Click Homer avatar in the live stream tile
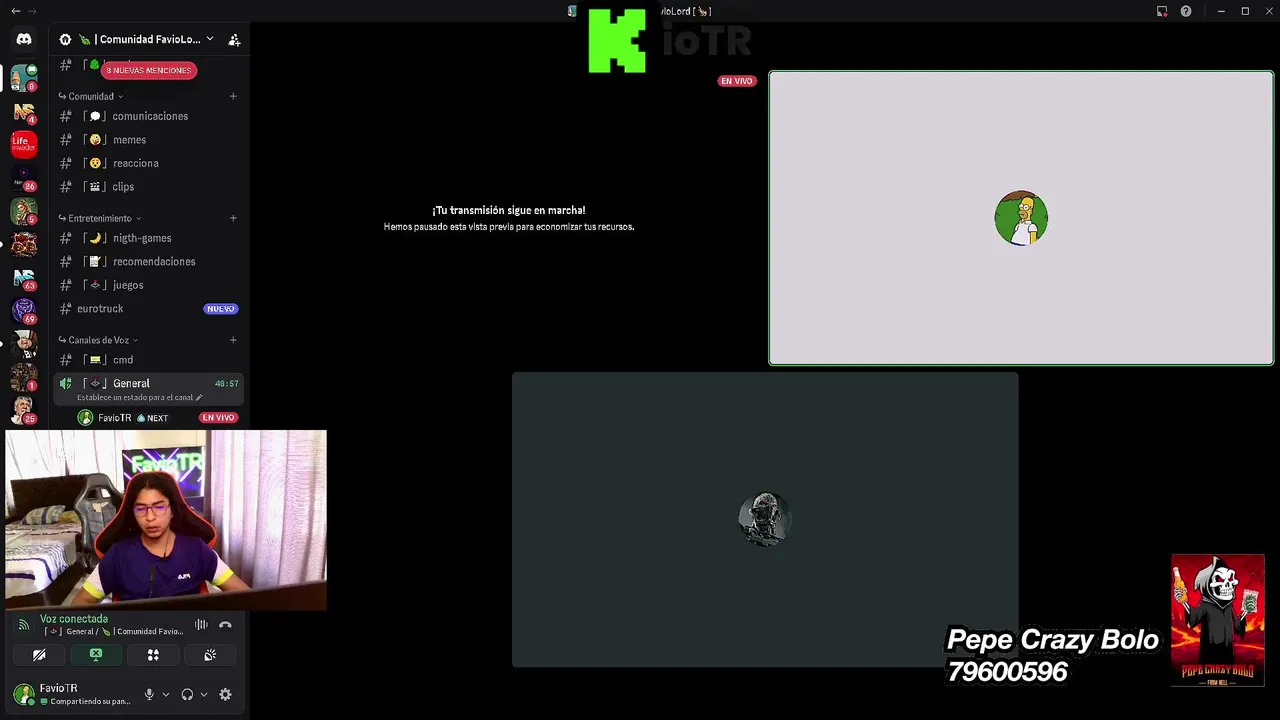 [1021, 218]
